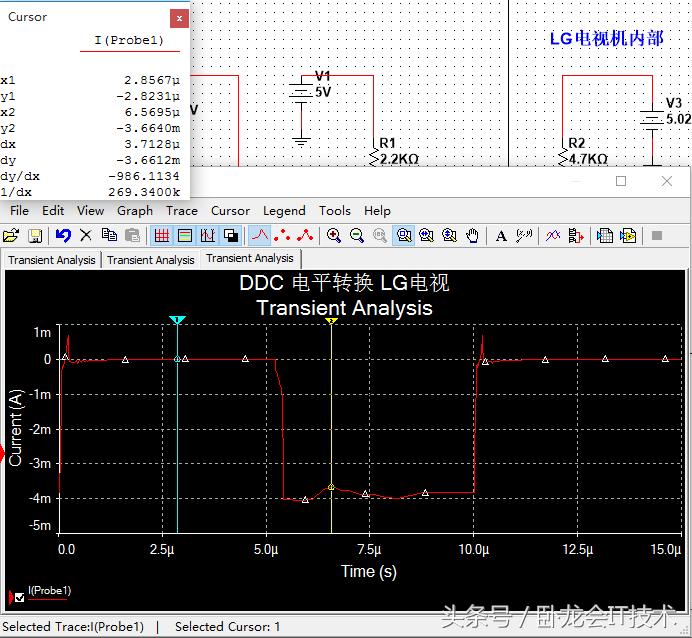Open the Trace menu
Image resolution: width=692 pixels, height=638 pixels.
182,211
